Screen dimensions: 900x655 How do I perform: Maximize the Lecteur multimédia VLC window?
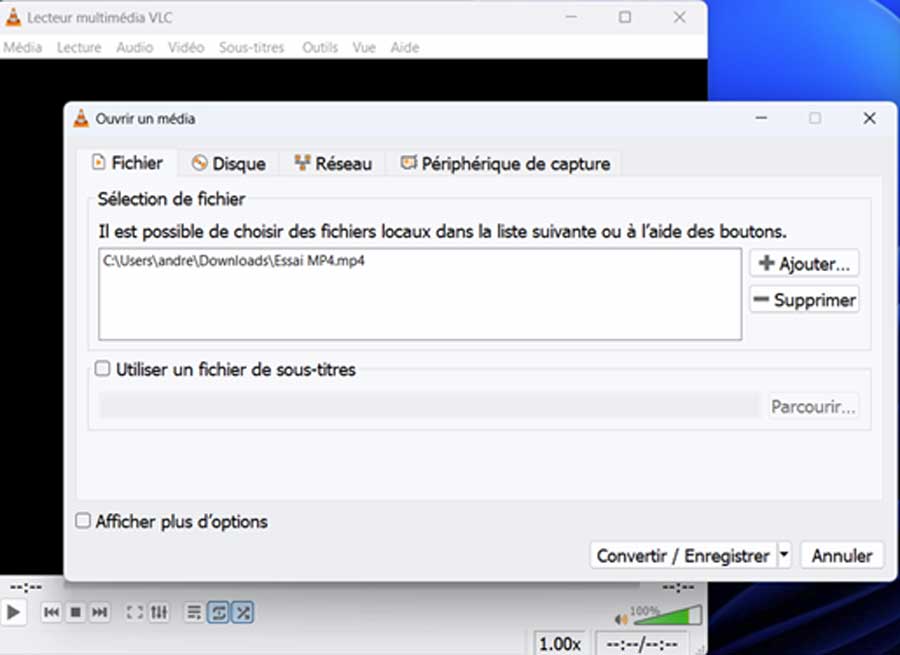coord(625,17)
